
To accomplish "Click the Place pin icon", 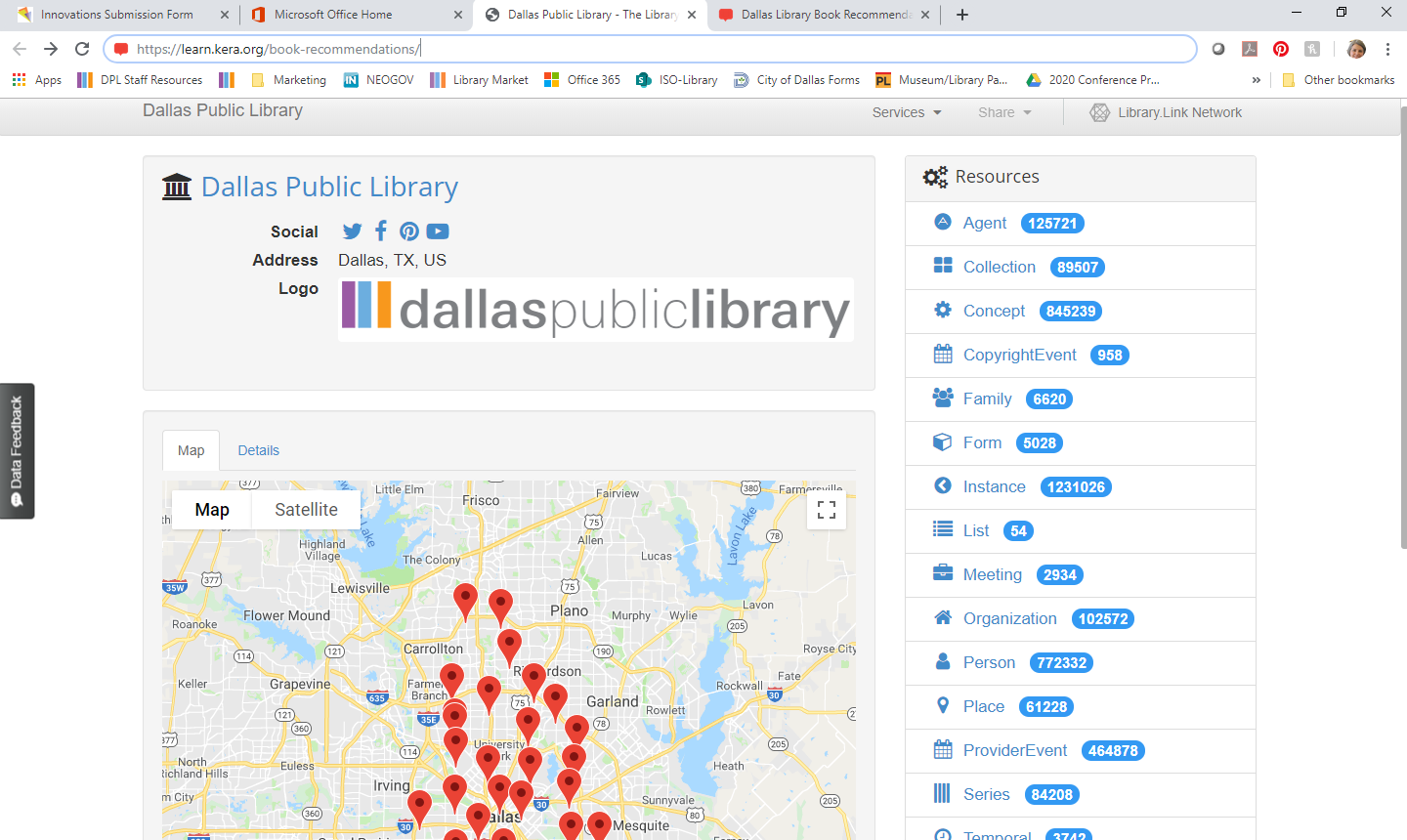I will pos(943,705).
